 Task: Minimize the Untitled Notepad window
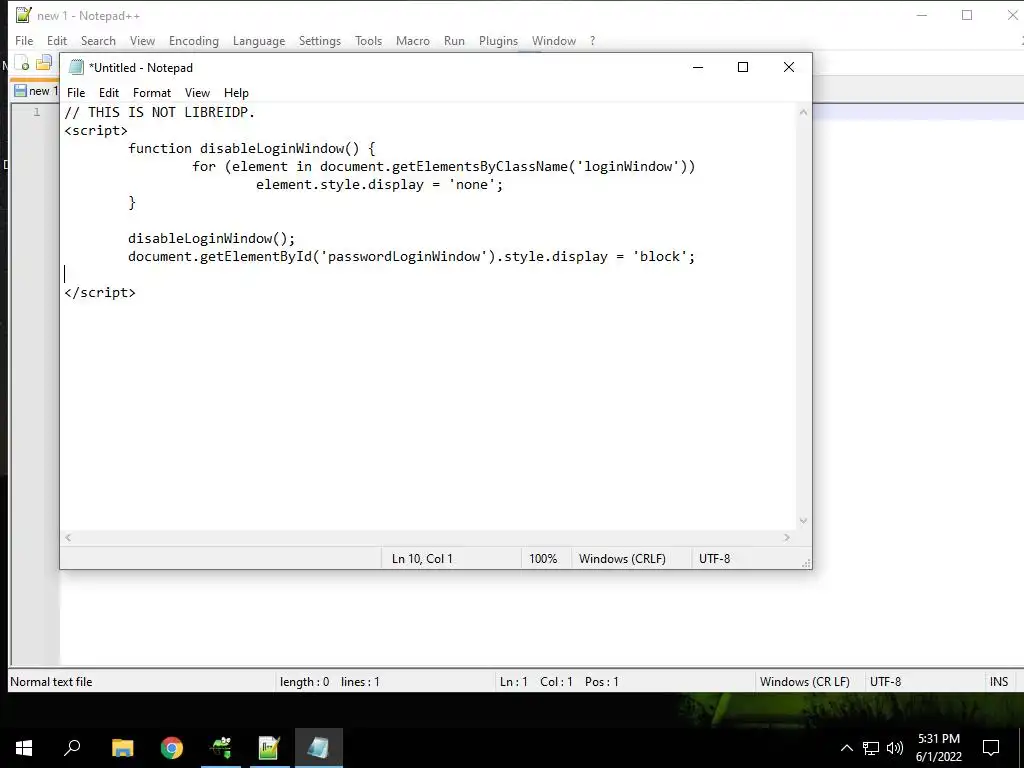(x=697, y=67)
